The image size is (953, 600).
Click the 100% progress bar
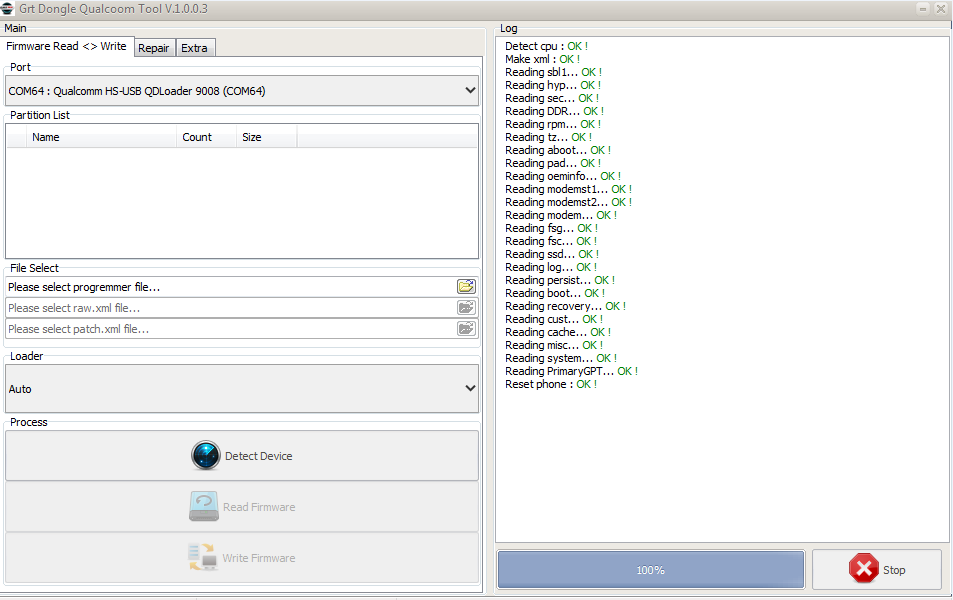tap(651, 570)
